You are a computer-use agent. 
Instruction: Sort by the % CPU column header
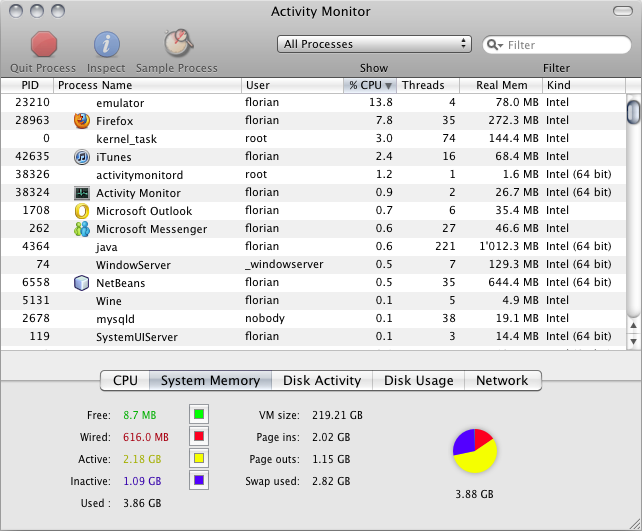tap(369, 85)
